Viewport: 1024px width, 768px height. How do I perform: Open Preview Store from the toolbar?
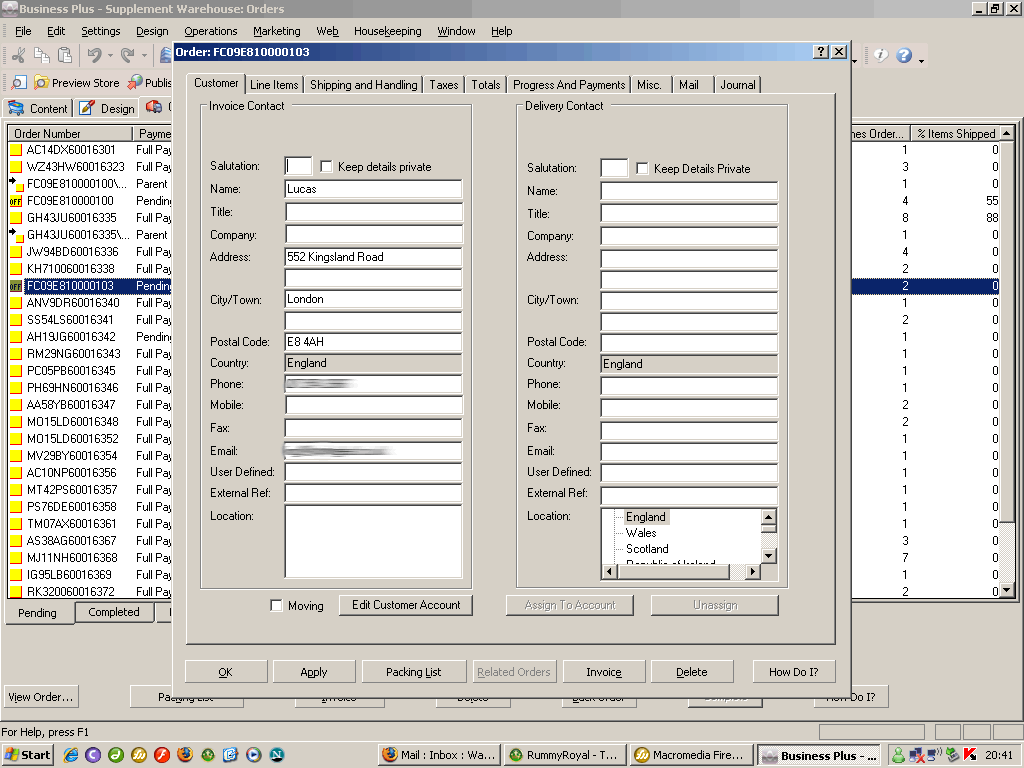tap(76, 83)
